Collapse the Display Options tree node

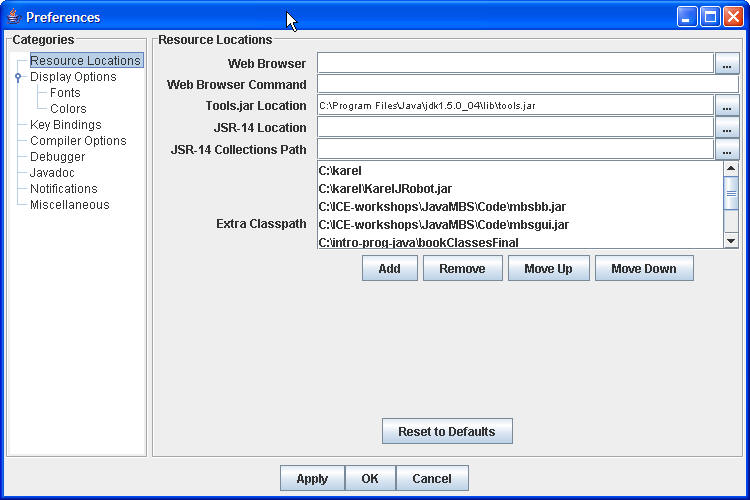tap(18, 77)
